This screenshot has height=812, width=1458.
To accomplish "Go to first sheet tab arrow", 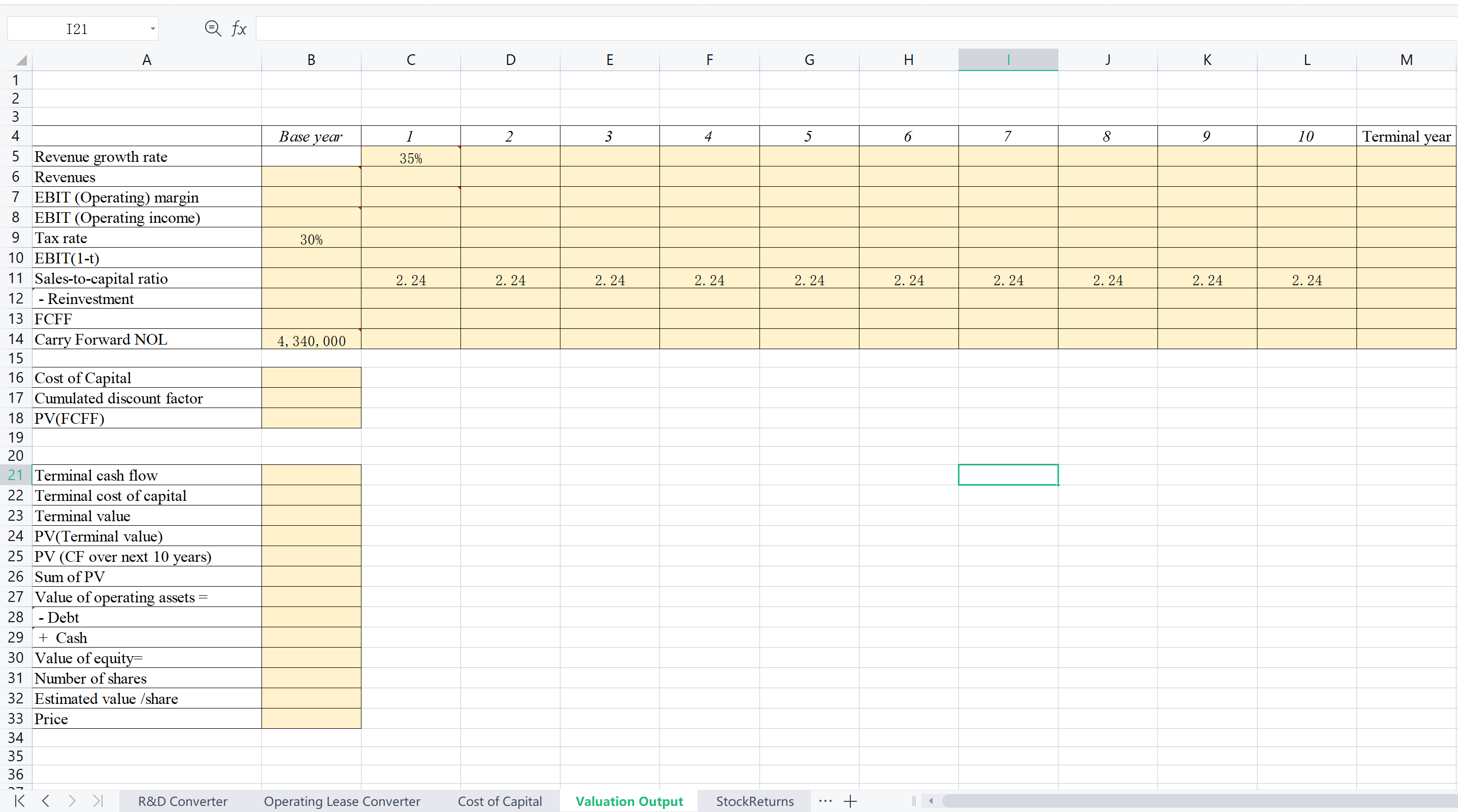I will [x=19, y=801].
